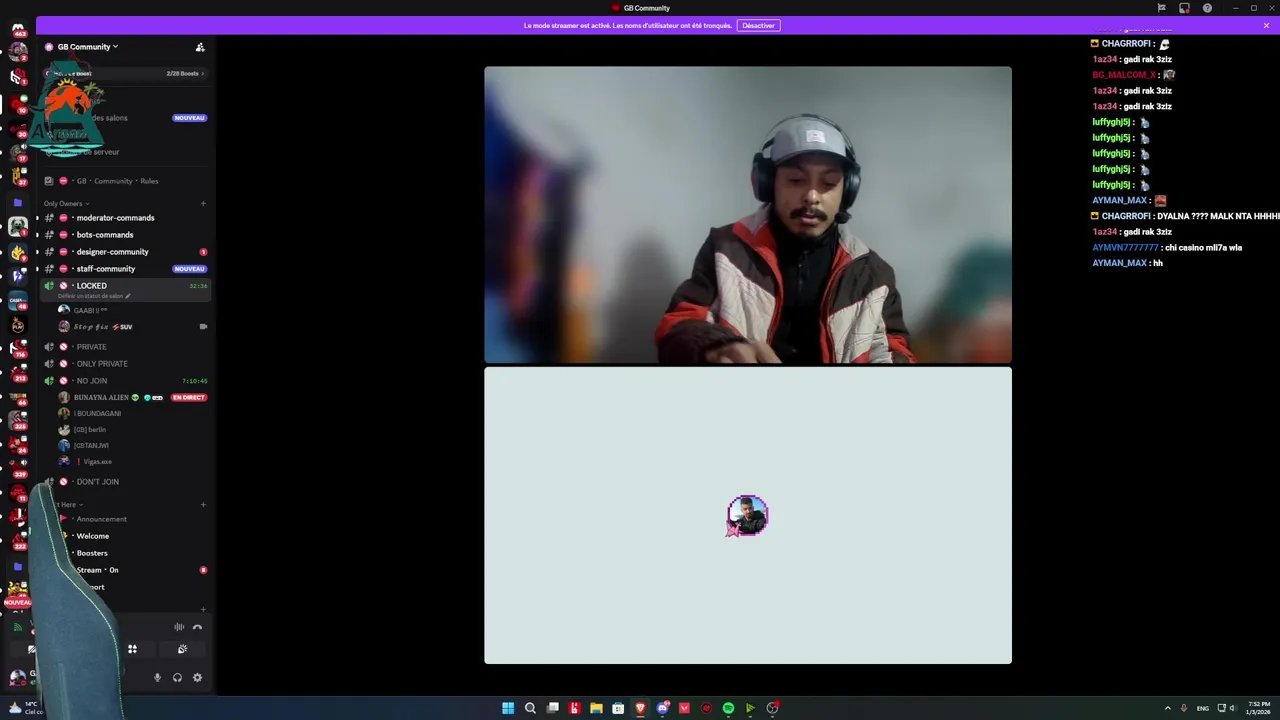The width and height of the screenshot is (1280, 720).
Task: Disconnect from voice with the hang-up icon
Action: (x=197, y=627)
